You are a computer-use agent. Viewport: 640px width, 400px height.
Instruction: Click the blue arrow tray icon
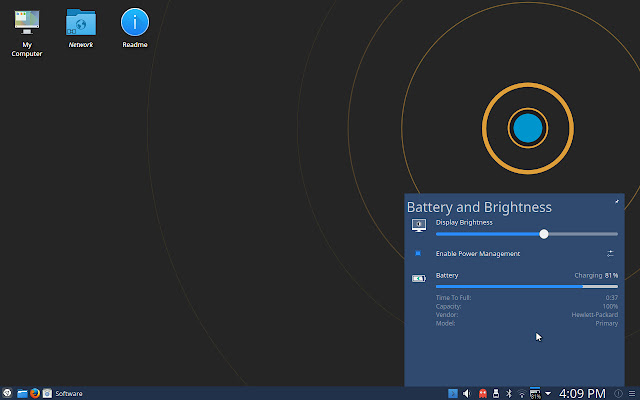[453, 393]
